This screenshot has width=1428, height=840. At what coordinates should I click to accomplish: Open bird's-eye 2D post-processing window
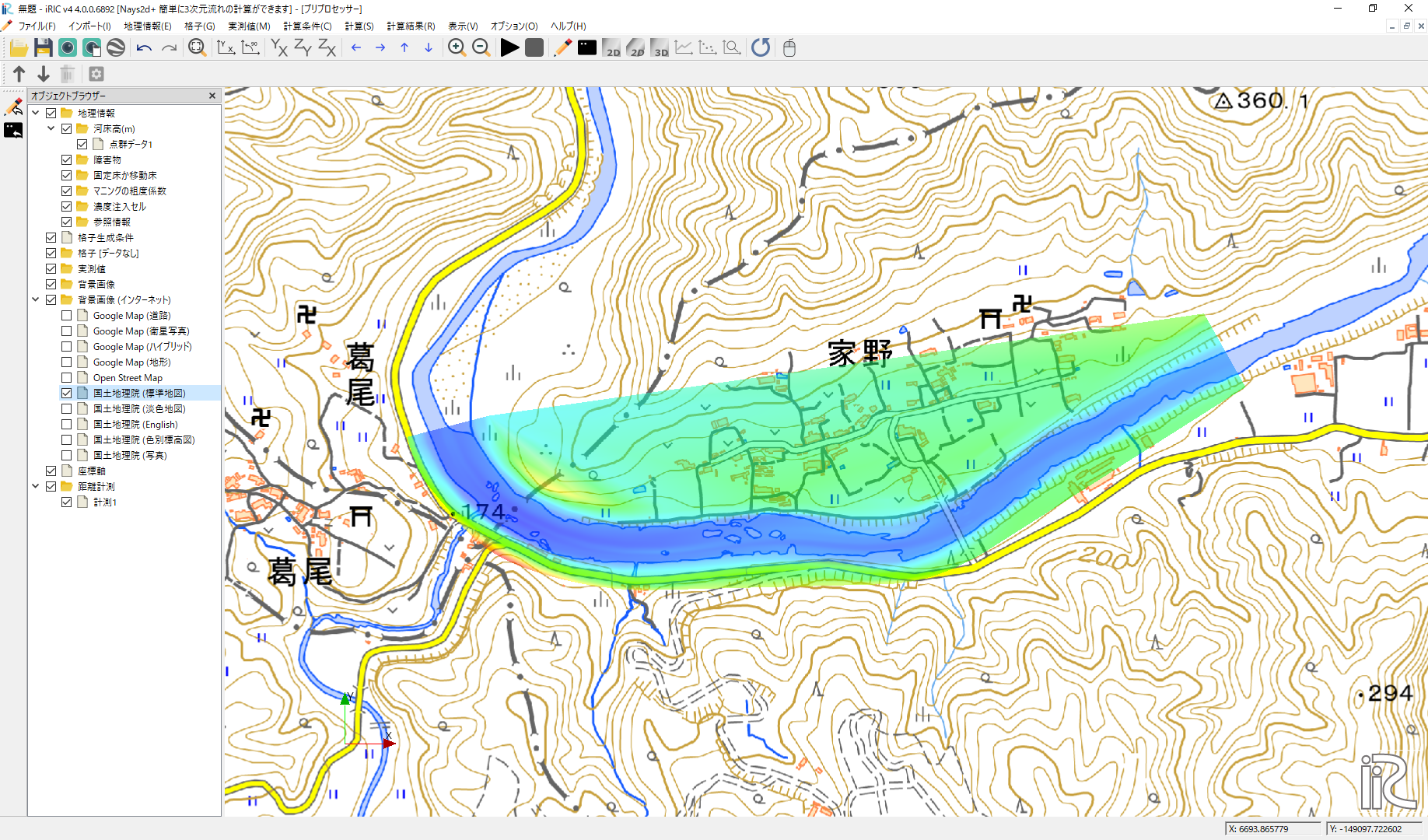[x=635, y=48]
